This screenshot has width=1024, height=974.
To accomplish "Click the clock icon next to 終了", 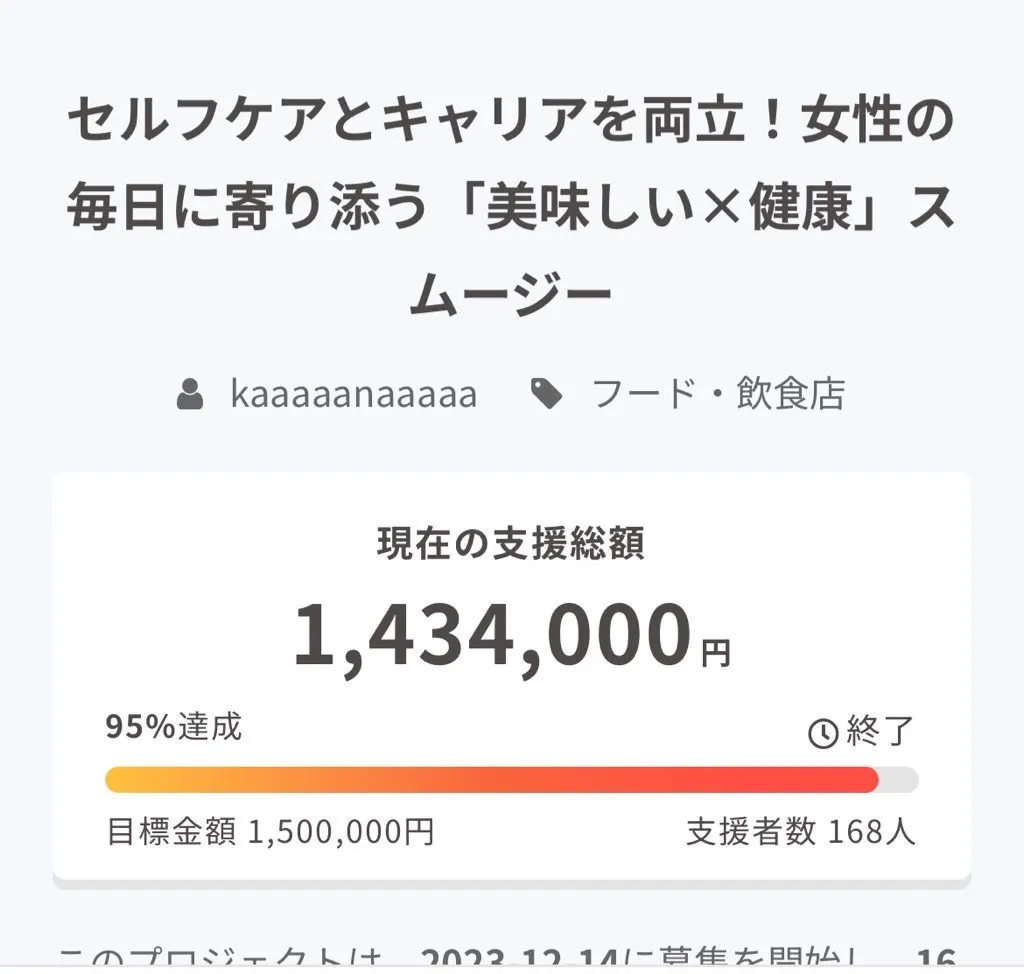I will pos(822,734).
